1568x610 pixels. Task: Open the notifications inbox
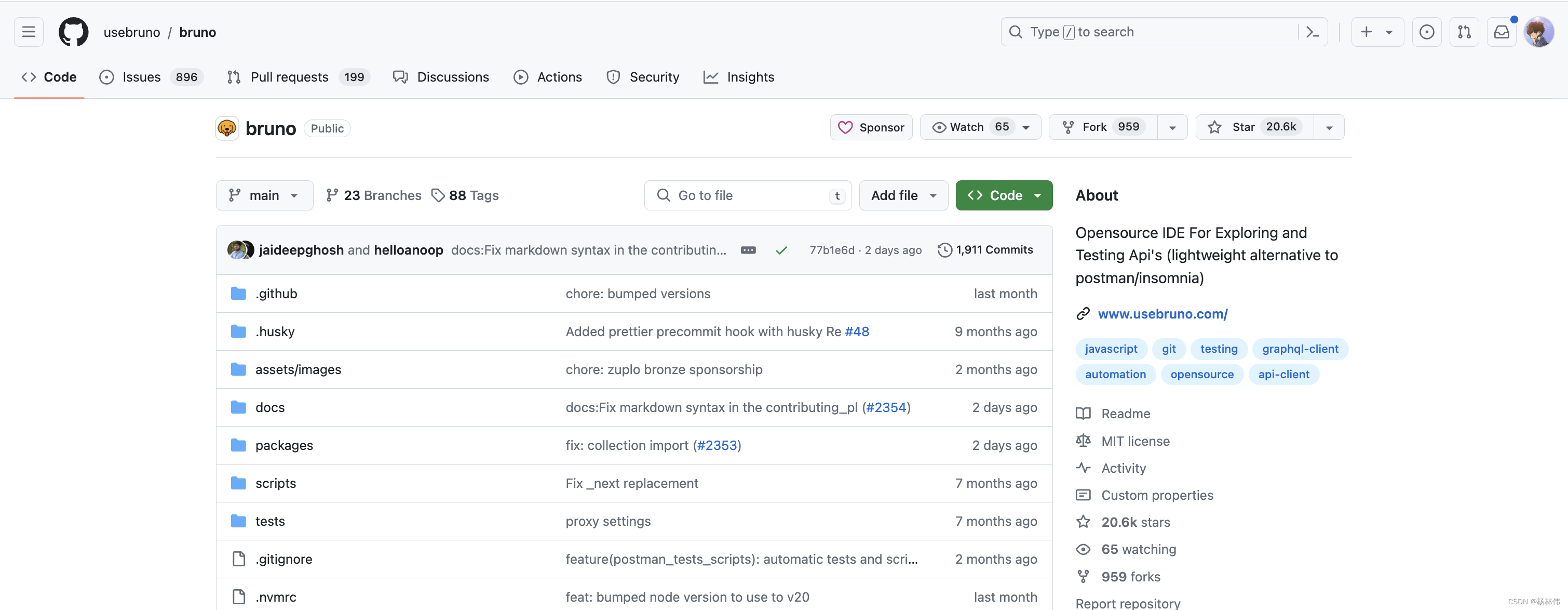(1502, 32)
